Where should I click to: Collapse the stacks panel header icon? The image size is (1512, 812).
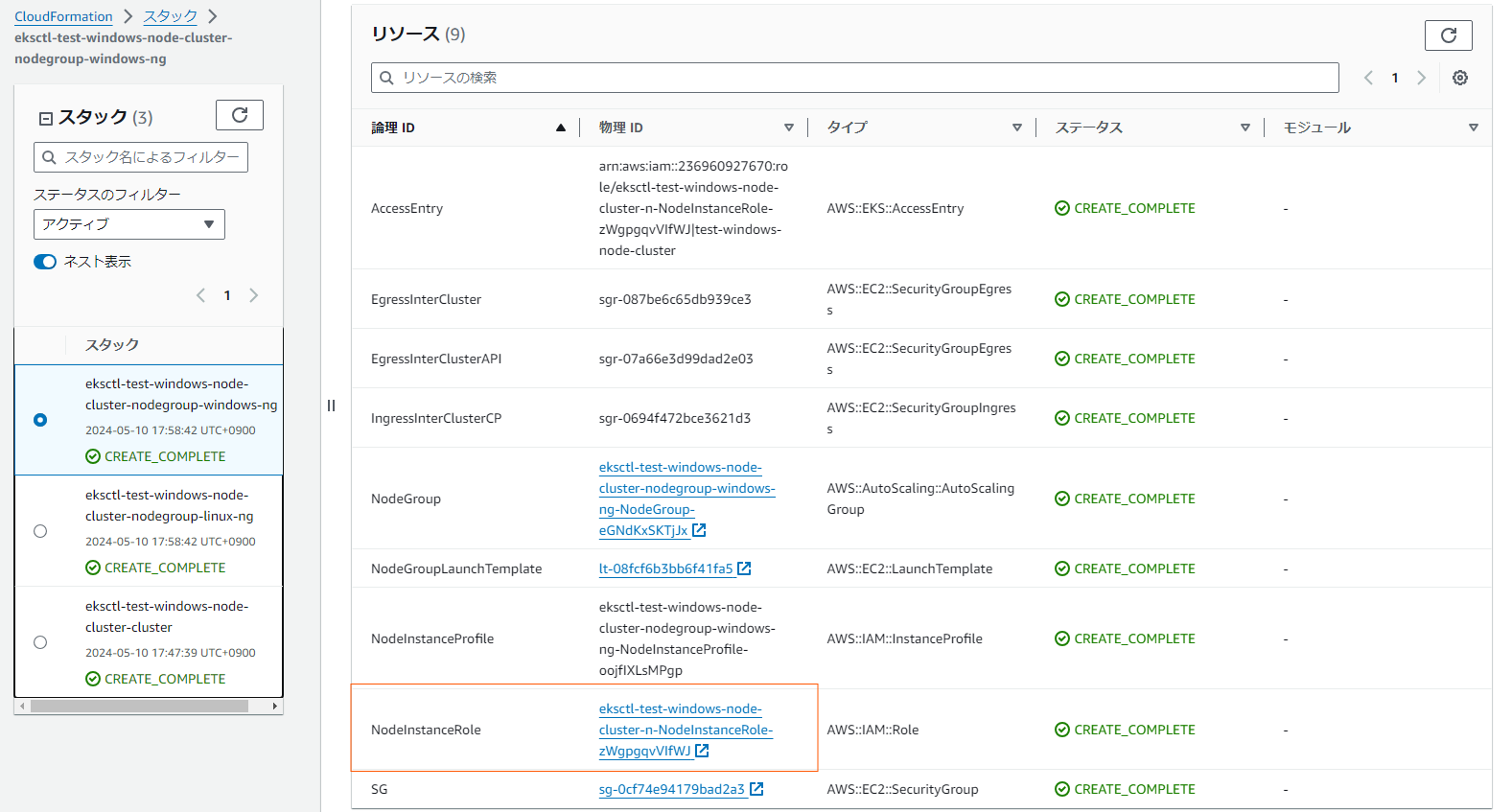pos(45,118)
